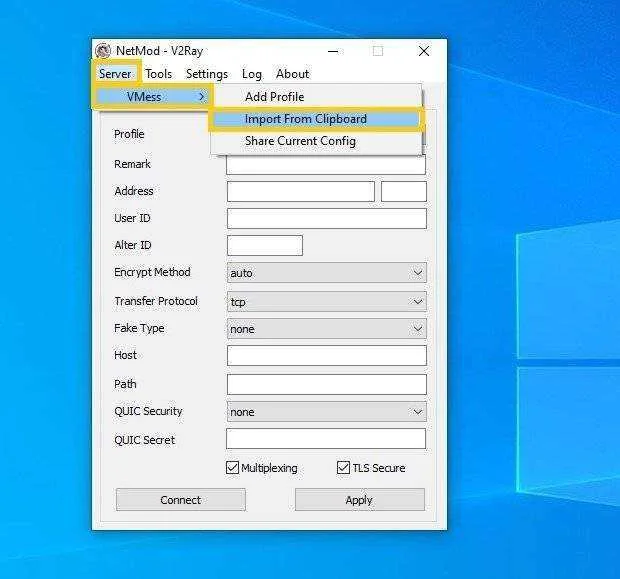Open the About menu
This screenshot has height=579, width=620.
[x=293, y=74]
